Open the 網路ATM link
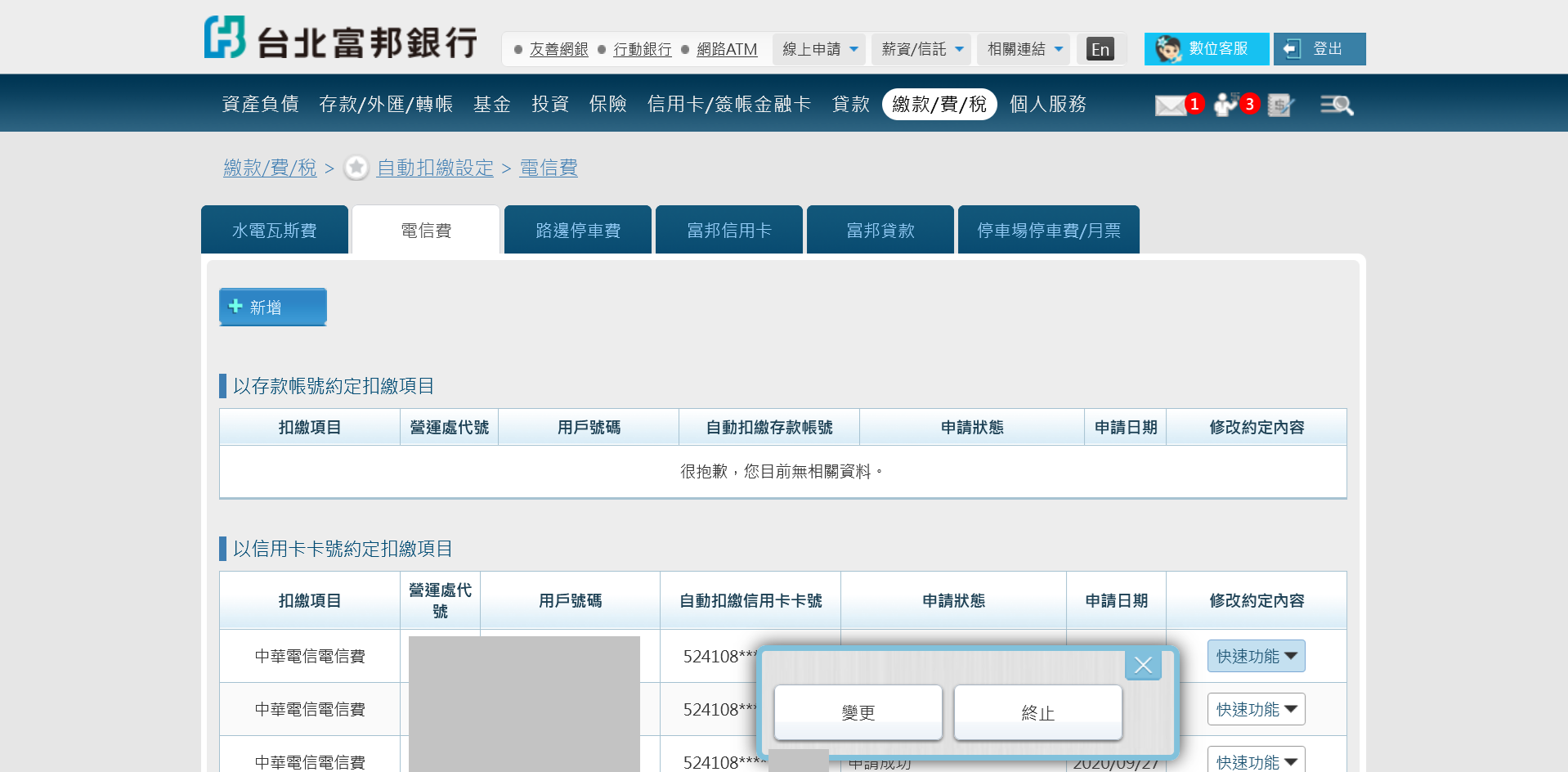 (x=727, y=49)
